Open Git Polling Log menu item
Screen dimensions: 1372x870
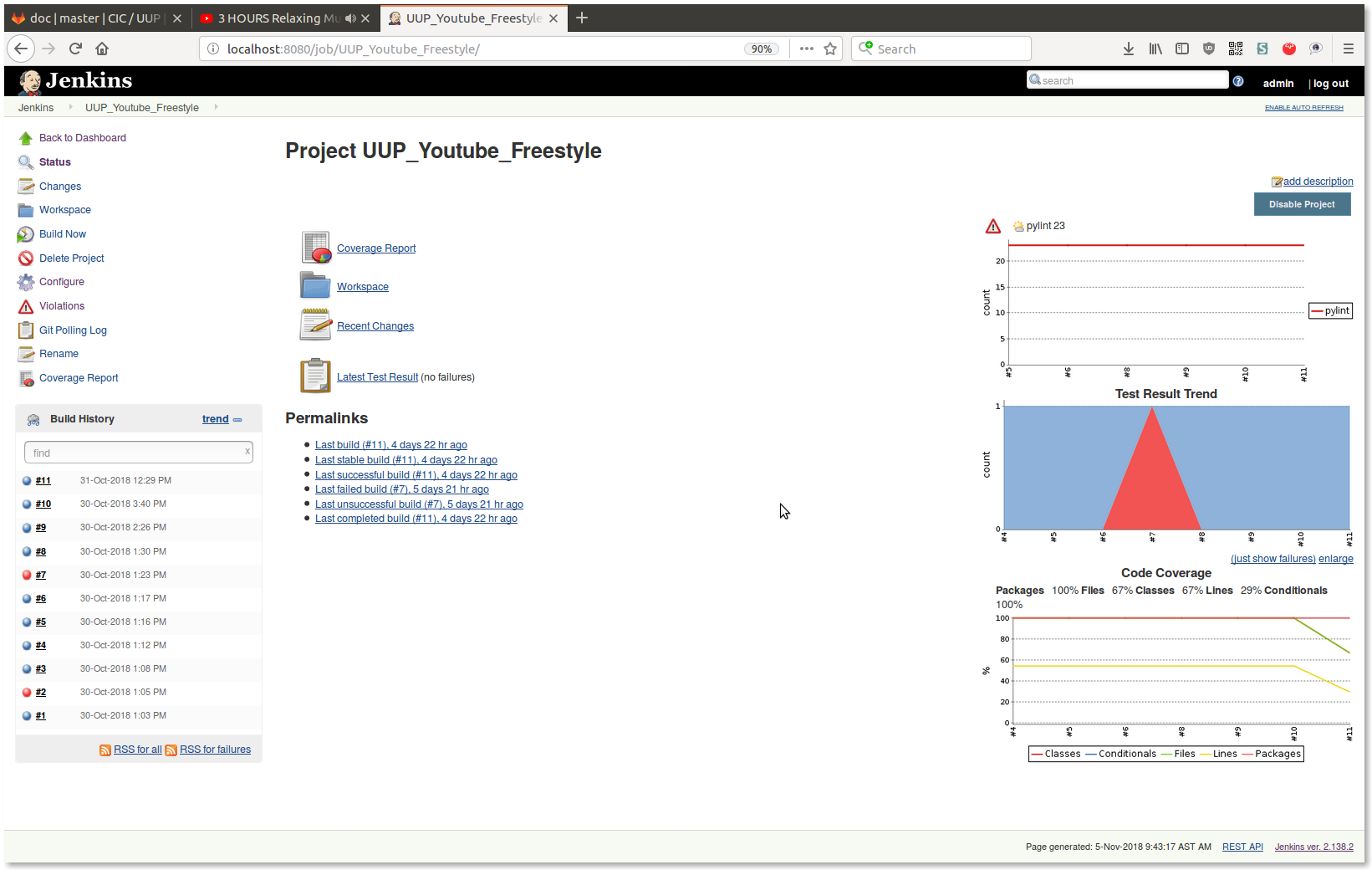click(73, 330)
